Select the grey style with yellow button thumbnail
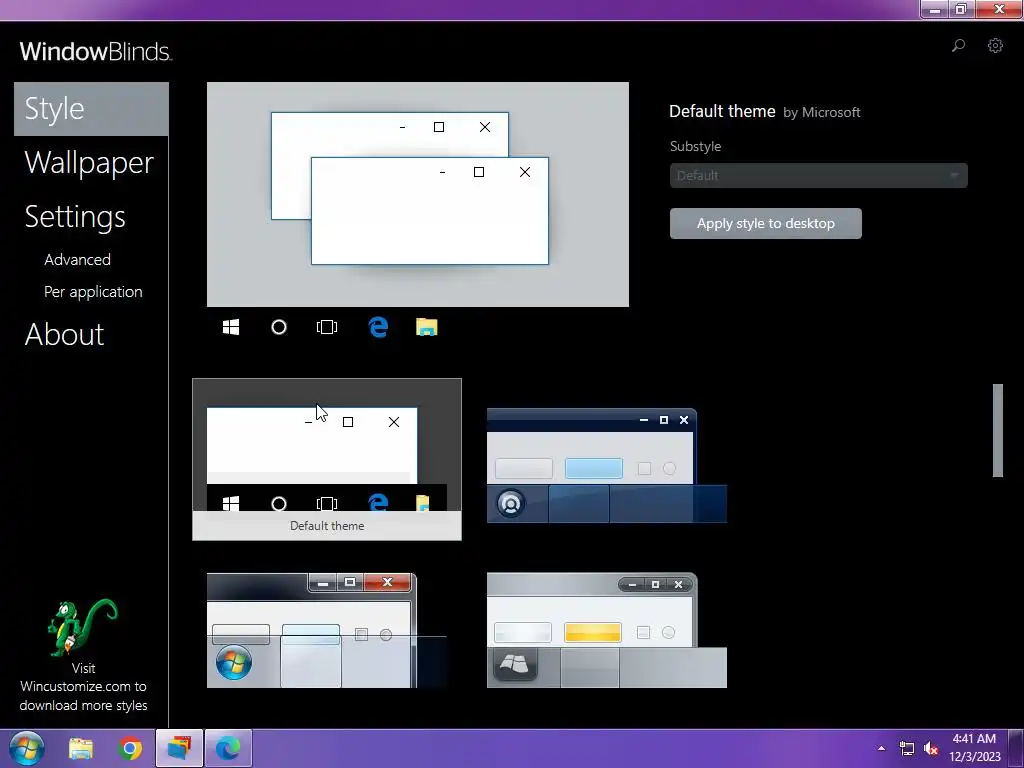Viewport: 1024px width, 768px height. point(607,630)
